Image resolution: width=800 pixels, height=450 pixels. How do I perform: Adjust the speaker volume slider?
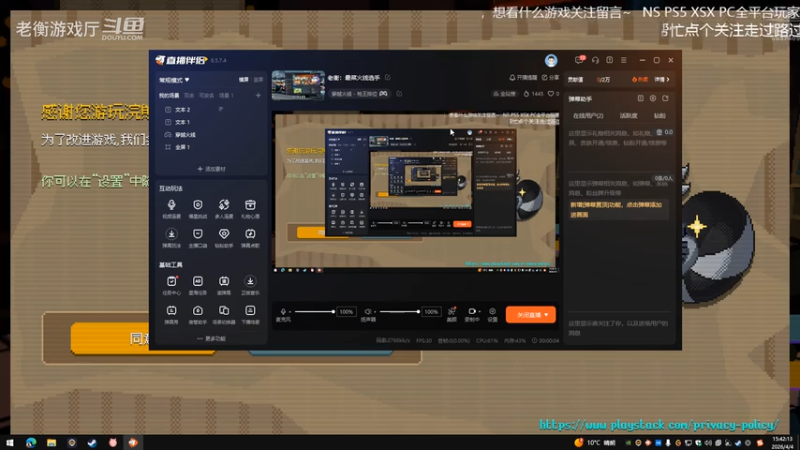399,312
